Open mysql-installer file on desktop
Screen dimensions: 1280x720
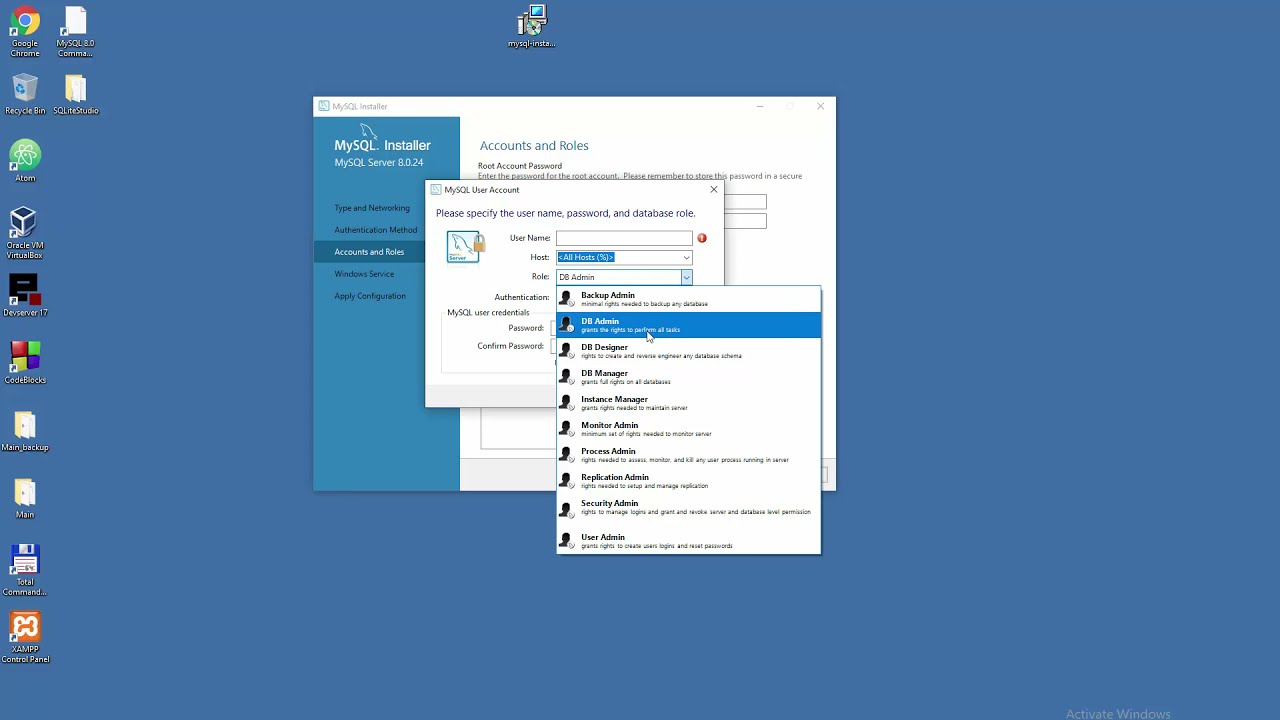tap(532, 27)
